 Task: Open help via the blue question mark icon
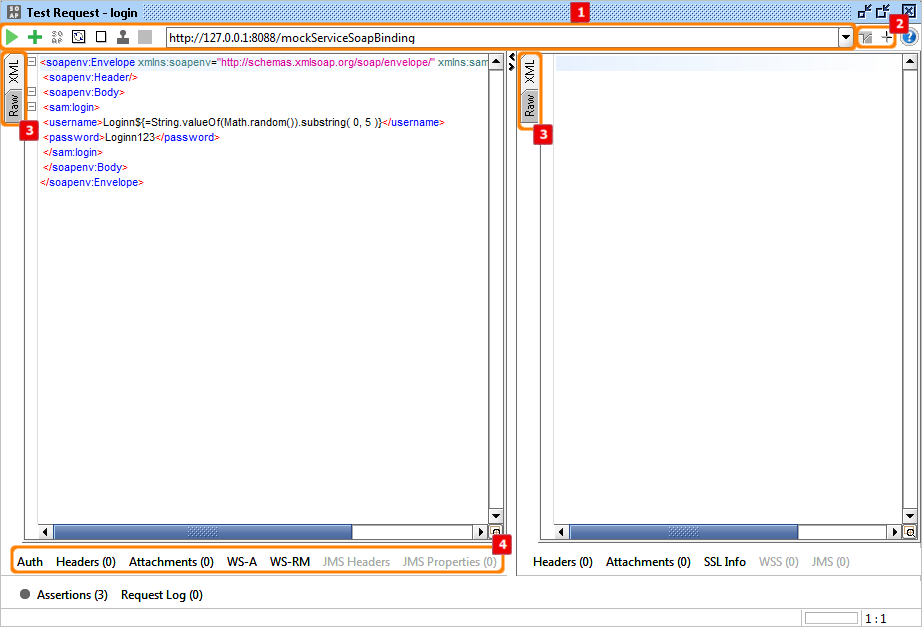coord(908,38)
